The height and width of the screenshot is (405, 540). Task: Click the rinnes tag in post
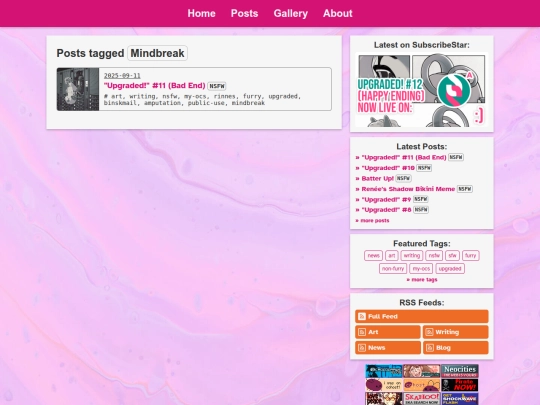(x=225, y=96)
